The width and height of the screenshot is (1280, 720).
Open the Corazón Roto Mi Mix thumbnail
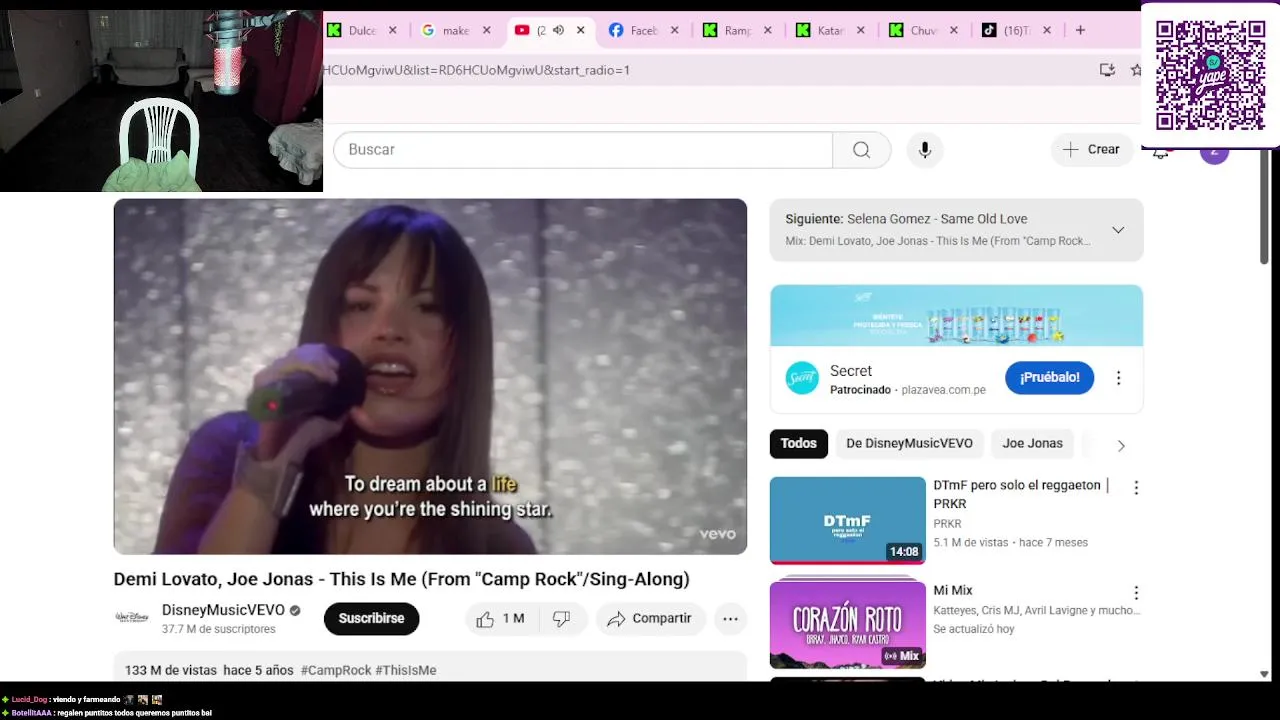point(848,625)
